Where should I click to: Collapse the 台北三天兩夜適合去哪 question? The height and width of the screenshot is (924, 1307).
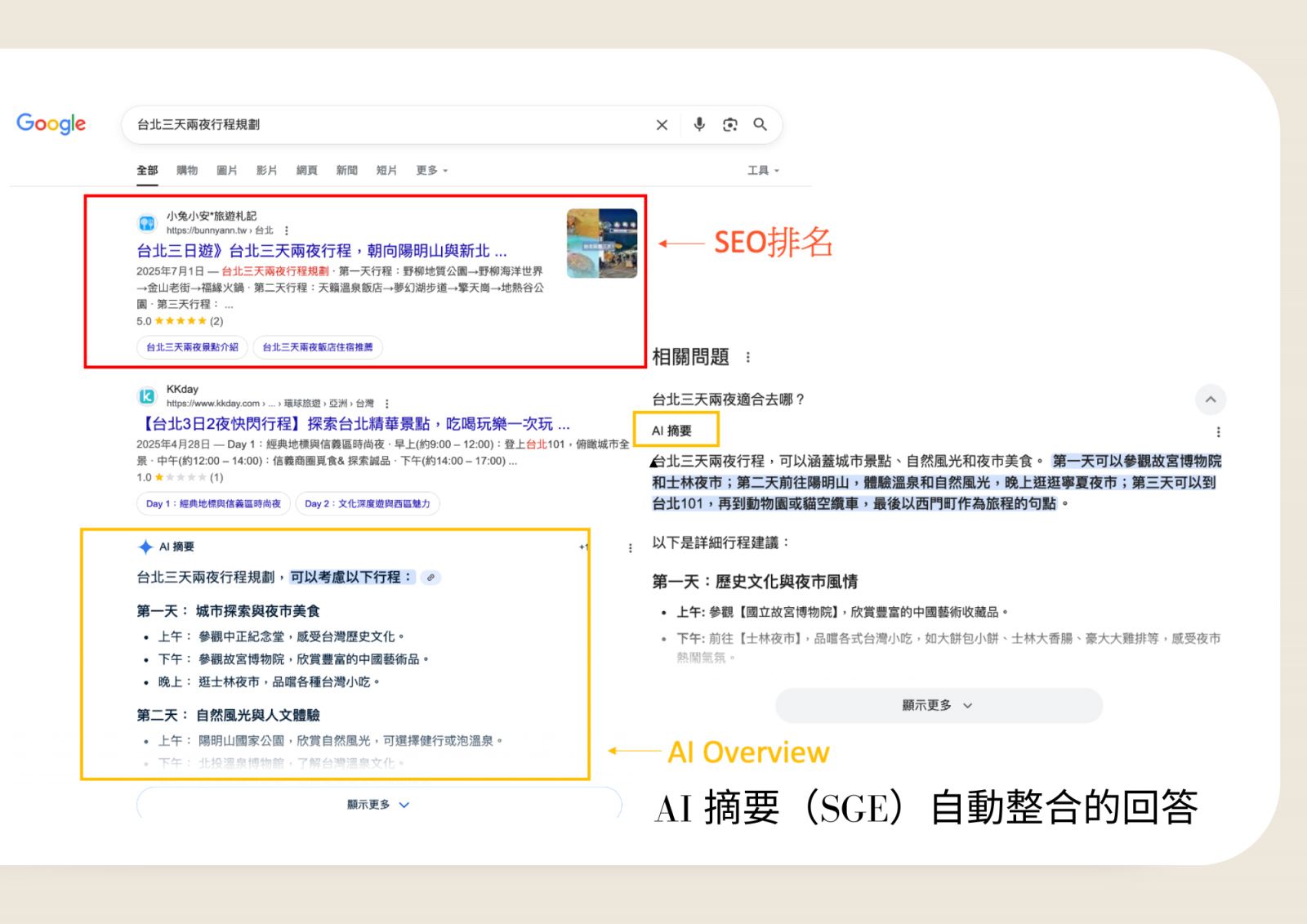point(1210,400)
